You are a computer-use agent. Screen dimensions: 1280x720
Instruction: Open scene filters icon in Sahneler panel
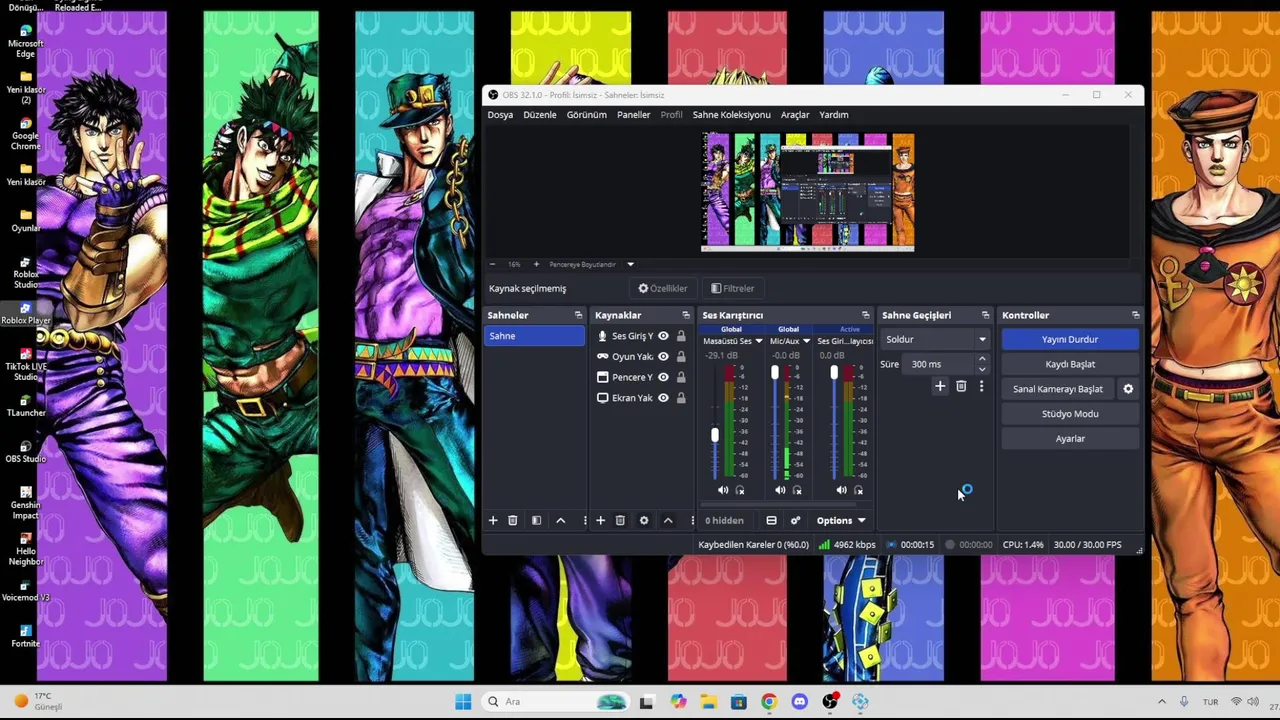point(536,520)
